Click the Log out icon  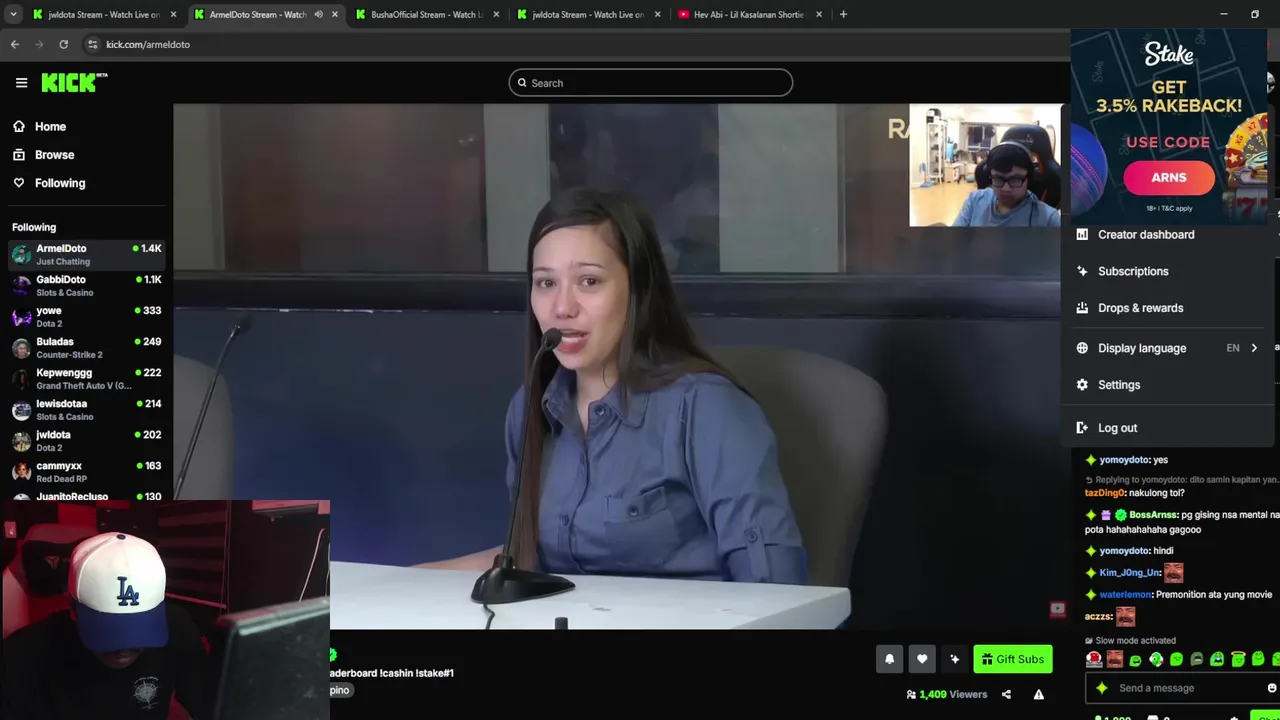[1082, 428]
